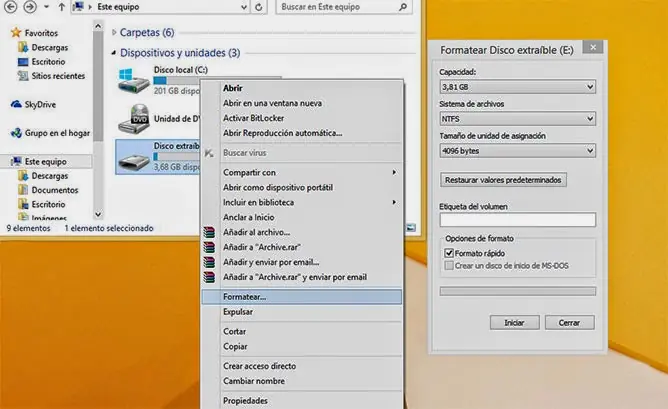Collapse the Dispositivos y unidades group
668x409 pixels.
click(114, 53)
